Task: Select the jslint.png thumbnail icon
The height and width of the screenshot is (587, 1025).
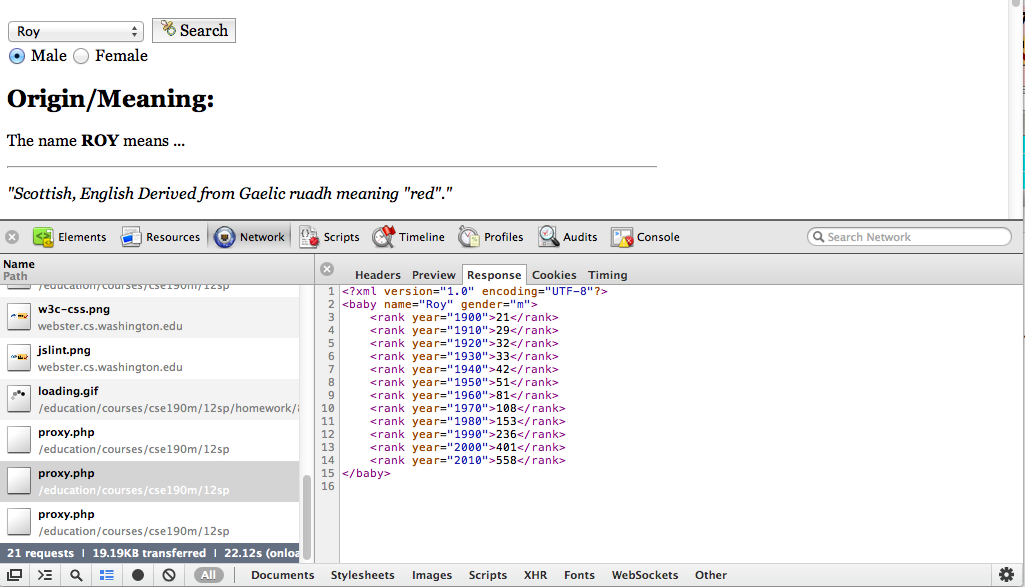Action: [19, 358]
